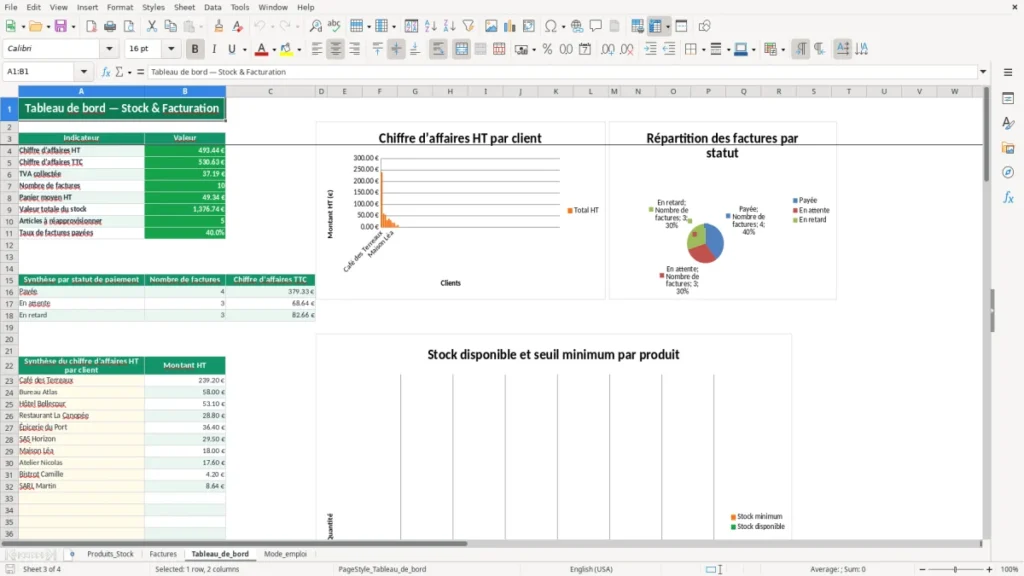The height and width of the screenshot is (576, 1024).
Task: Toggle Align Right
Action: coord(355,49)
